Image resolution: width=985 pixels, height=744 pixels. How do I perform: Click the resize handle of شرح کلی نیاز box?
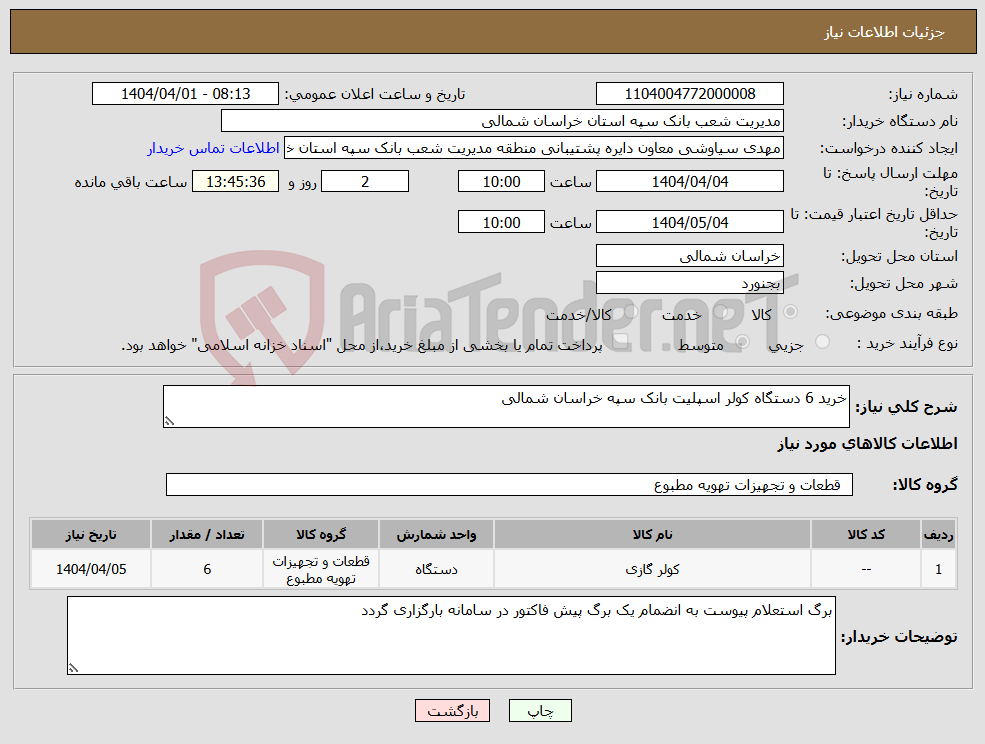coord(168,422)
